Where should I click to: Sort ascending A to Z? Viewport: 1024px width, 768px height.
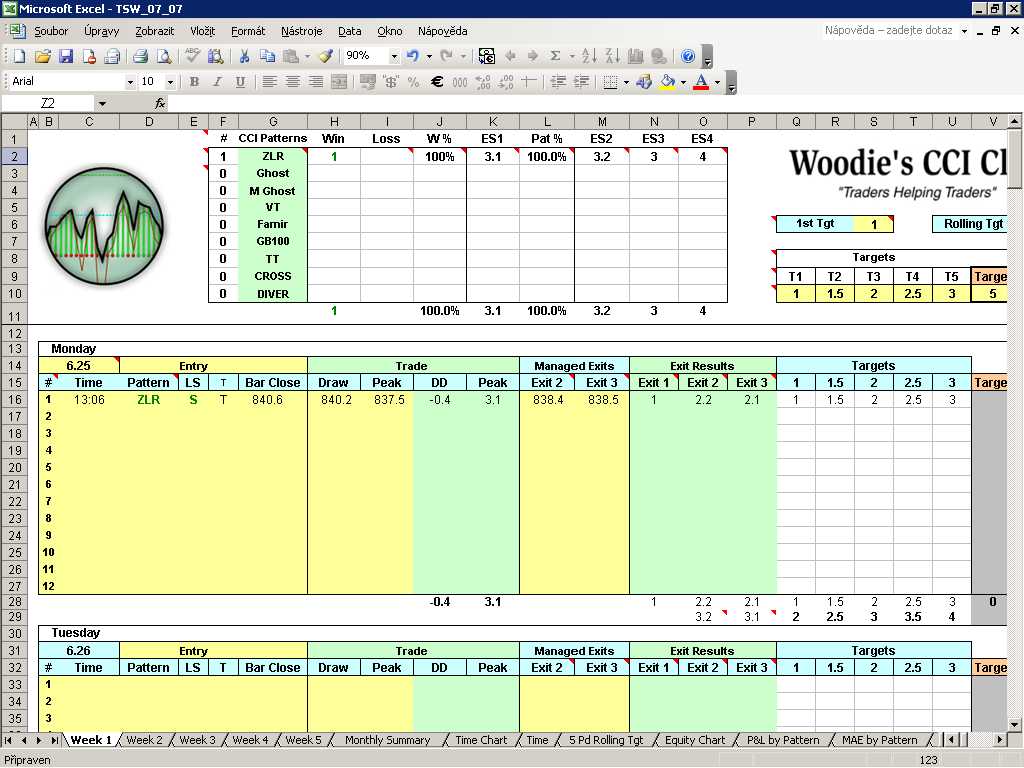coord(588,56)
